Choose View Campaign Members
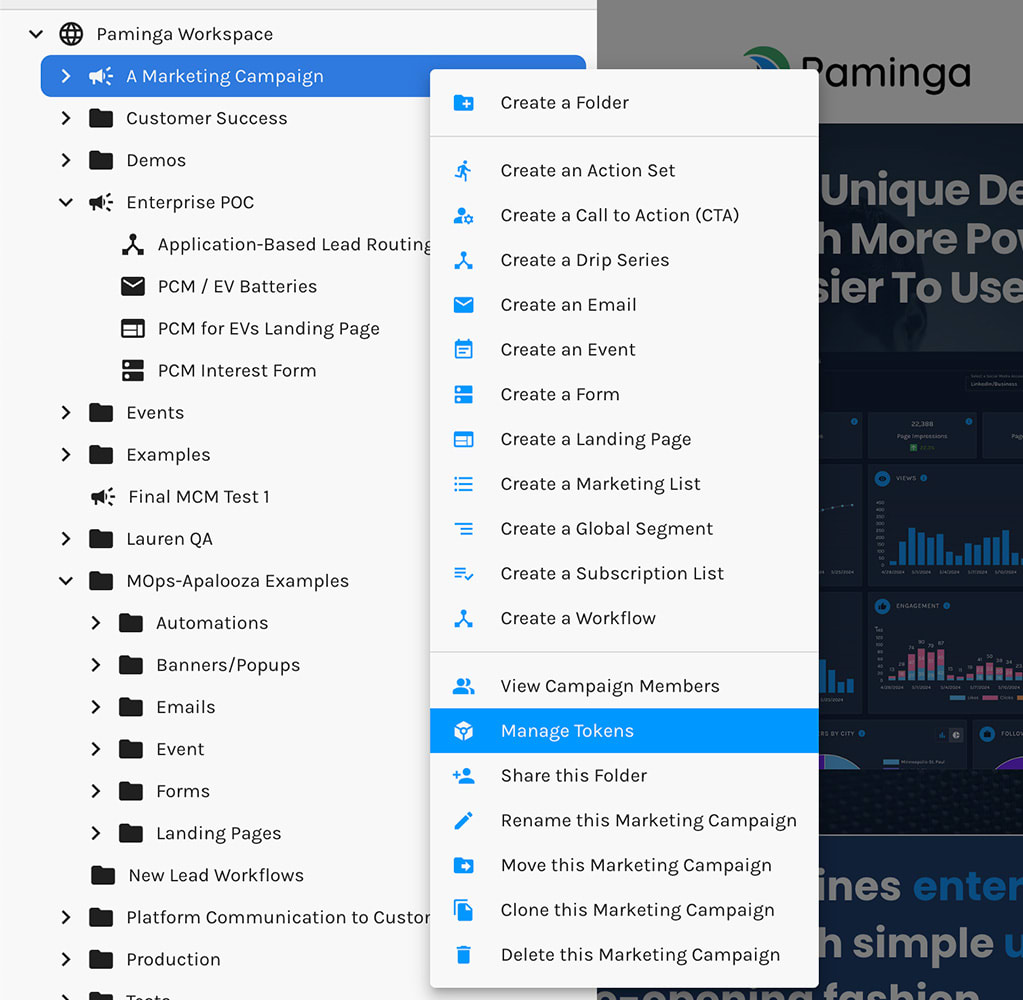The width and height of the screenshot is (1023, 1000). tap(624, 686)
